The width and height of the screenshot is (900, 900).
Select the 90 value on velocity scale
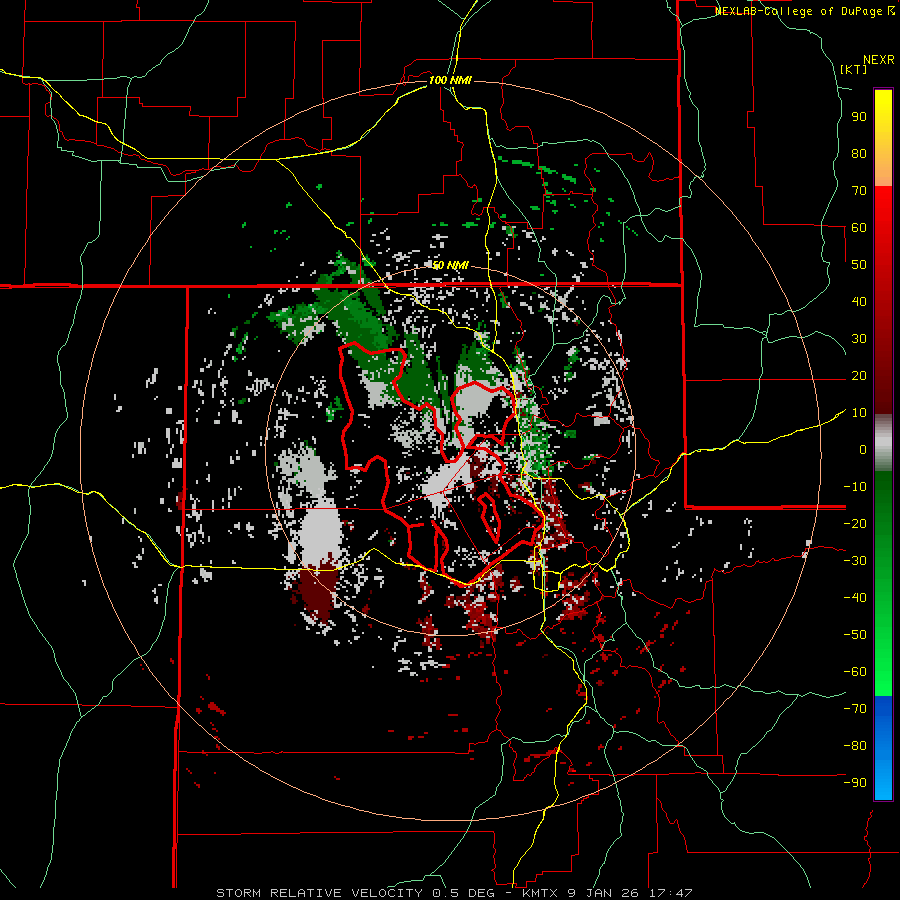859,117
